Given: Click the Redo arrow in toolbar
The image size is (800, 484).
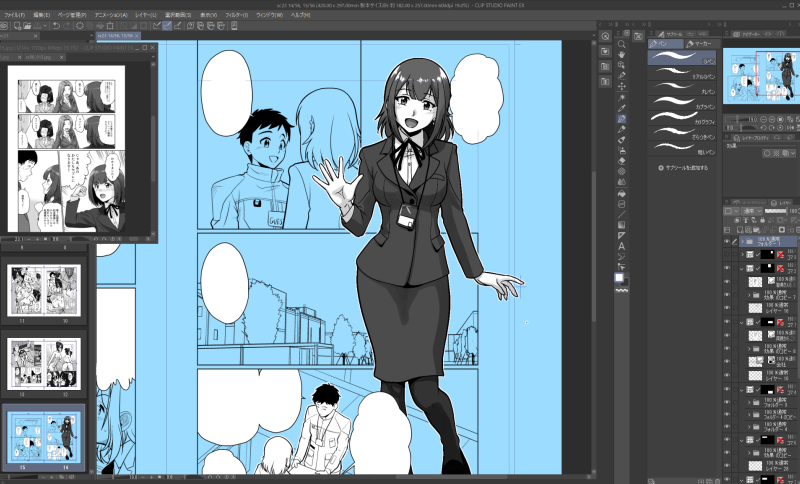Looking at the screenshot, I should click(67, 26).
